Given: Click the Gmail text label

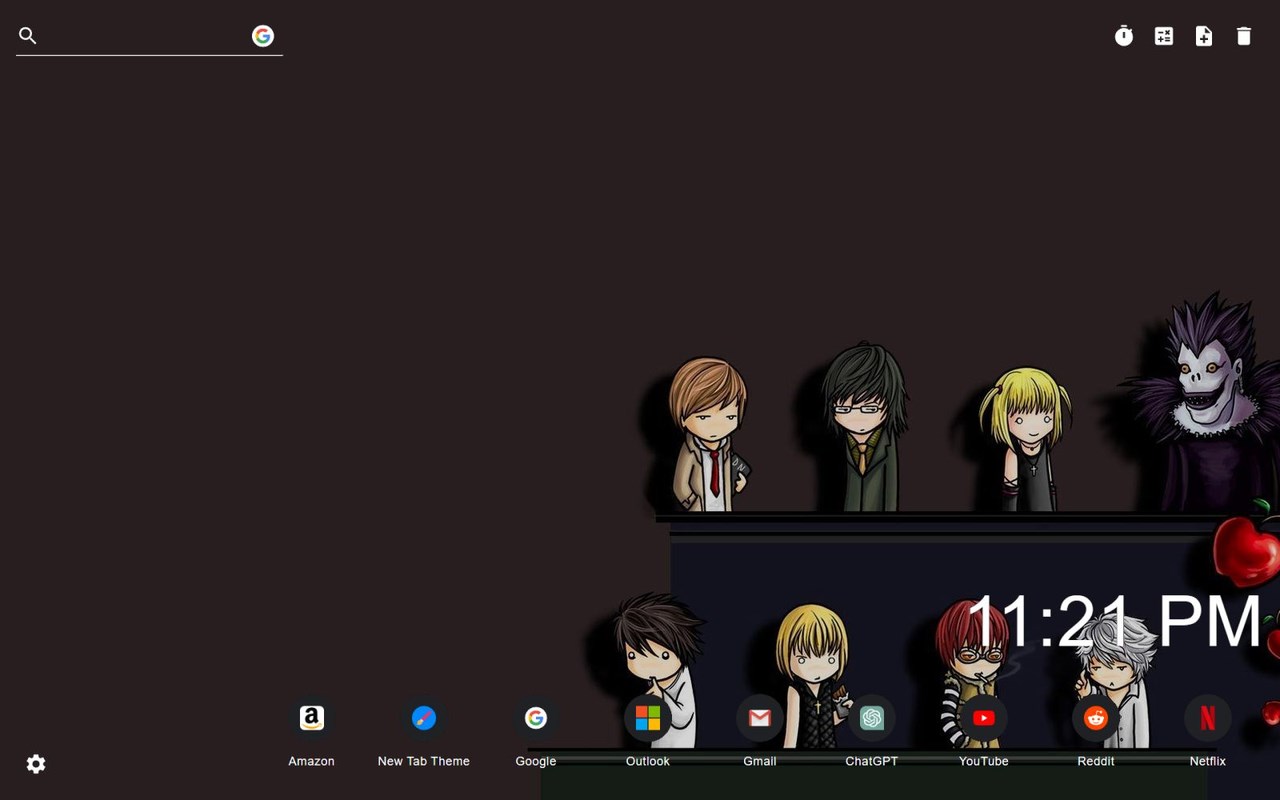Looking at the screenshot, I should tap(760, 761).
